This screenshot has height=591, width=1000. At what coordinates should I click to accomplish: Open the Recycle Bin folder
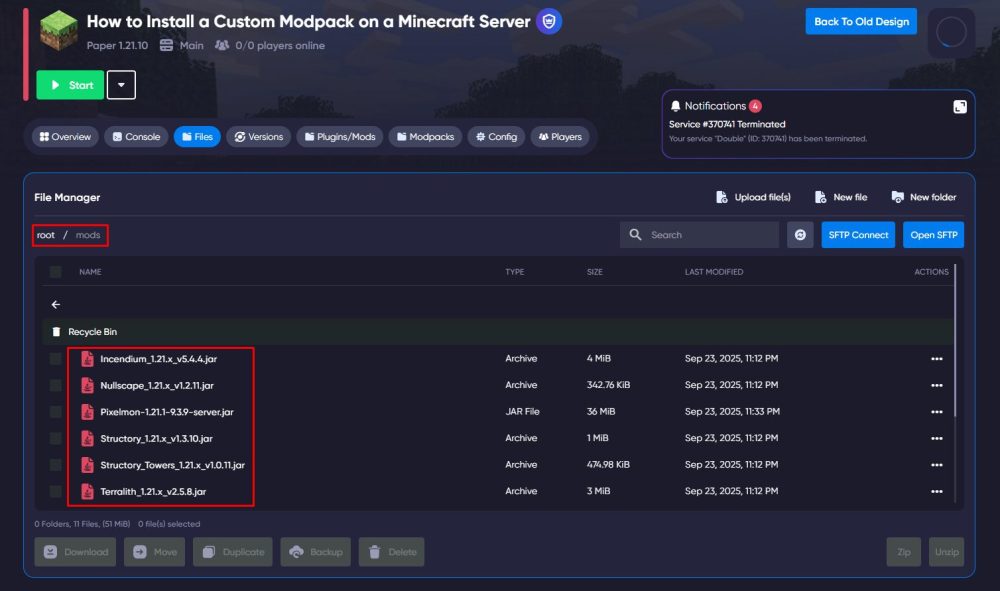point(92,332)
